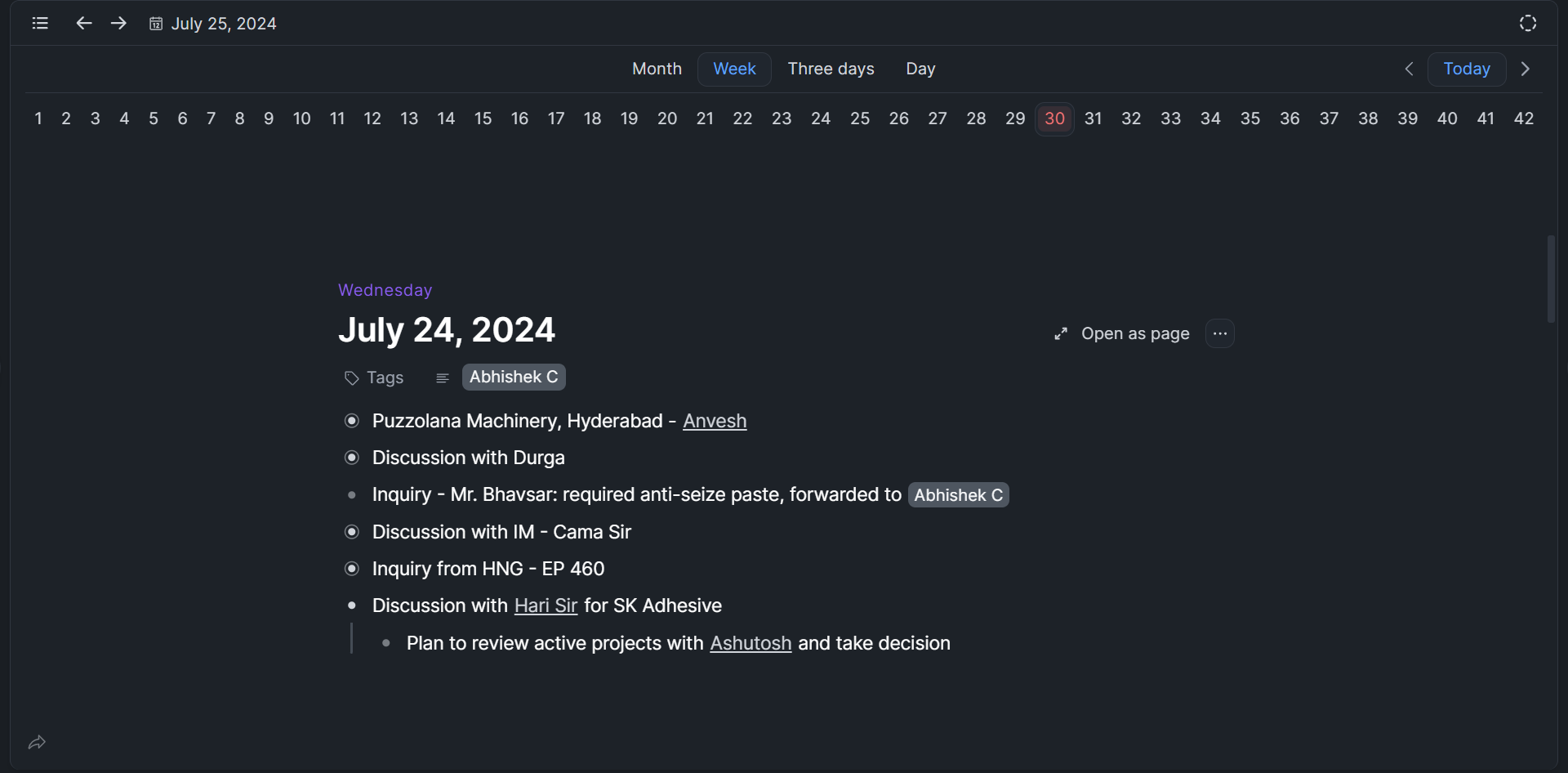Screen dimensions: 1568x773
Task: Click the Today button
Action: (x=1467, y=69)
